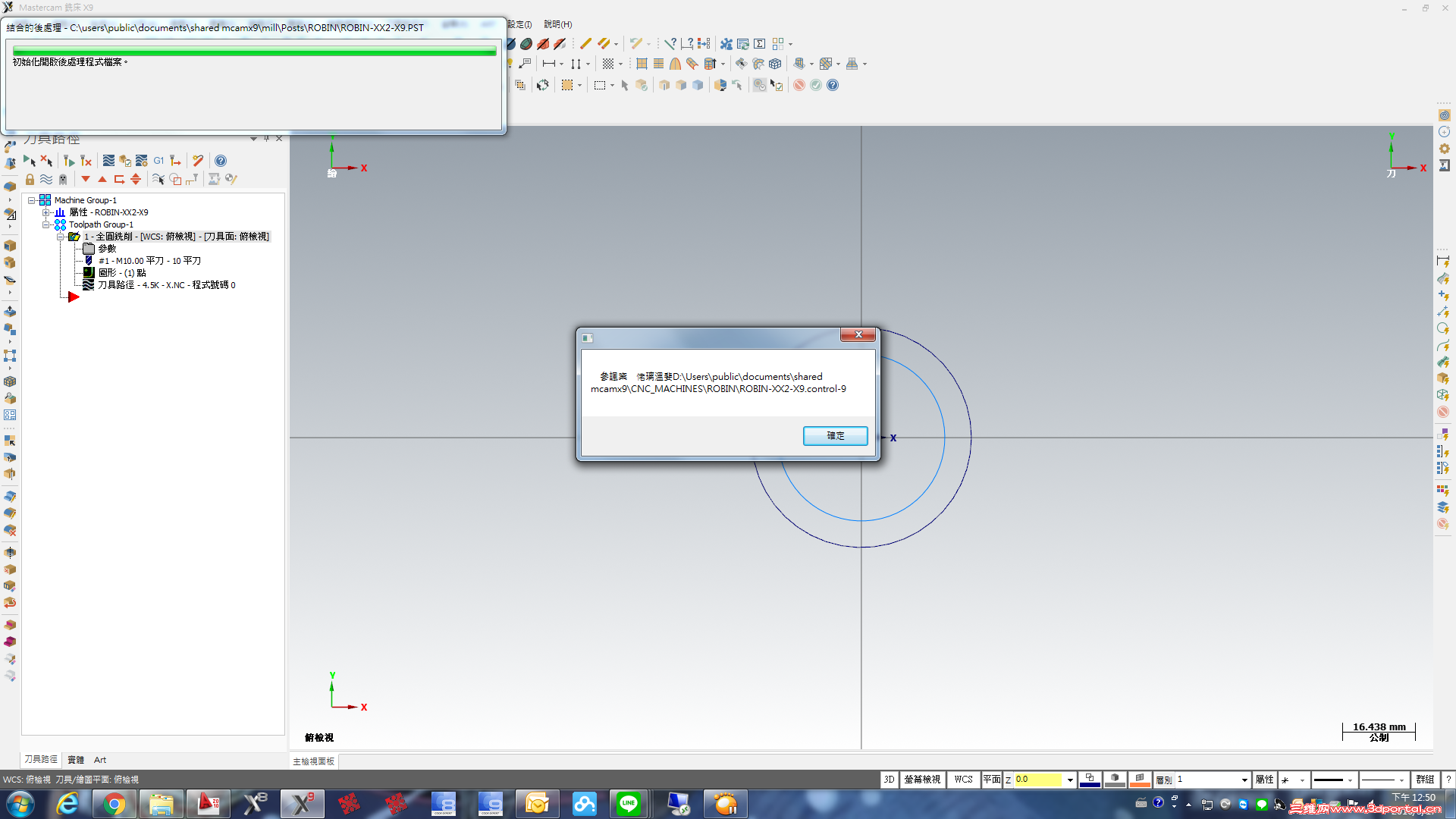Regenerate all dirty operations icon
Image resolution: width=1456 pixels, height=819 pixels.
point(86,161)
